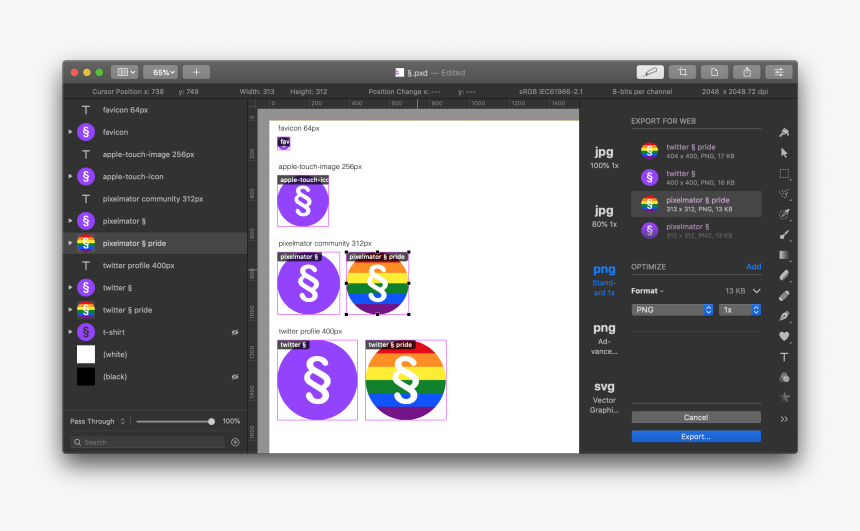Open the Format label popup menu
The image size is (860, 531).
tap(647, 291)
